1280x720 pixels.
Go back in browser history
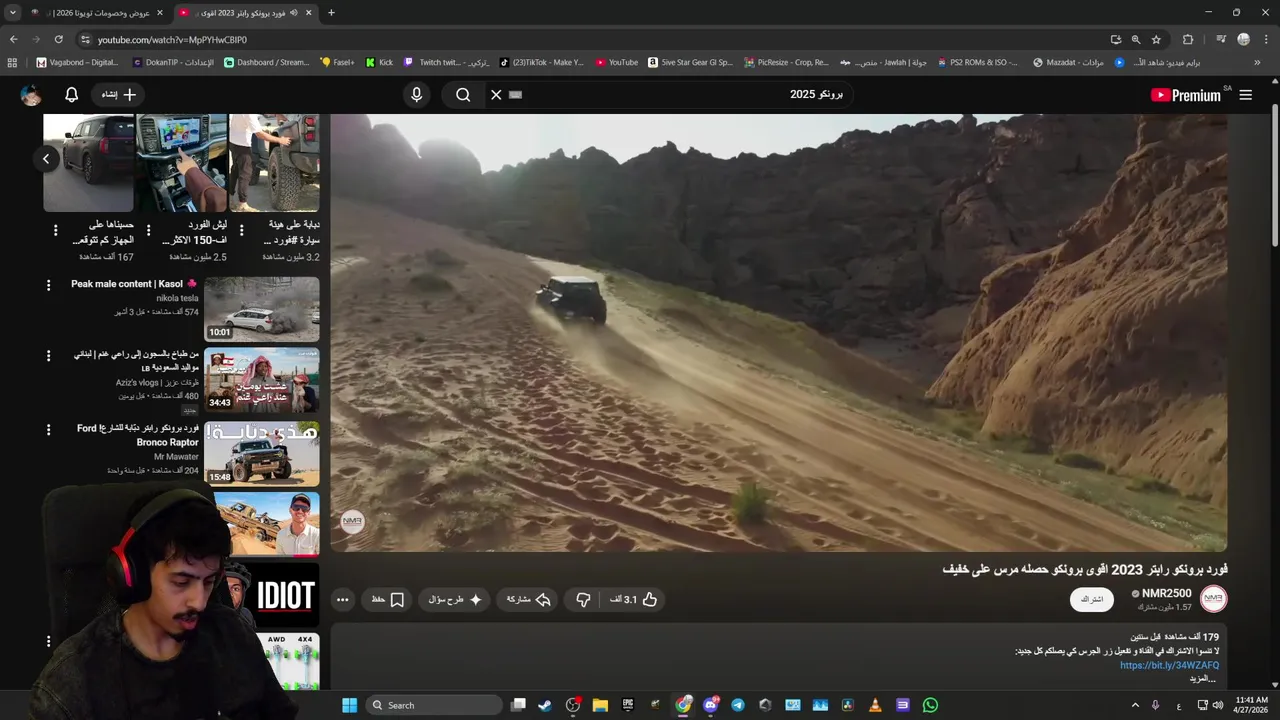[13, 39]
